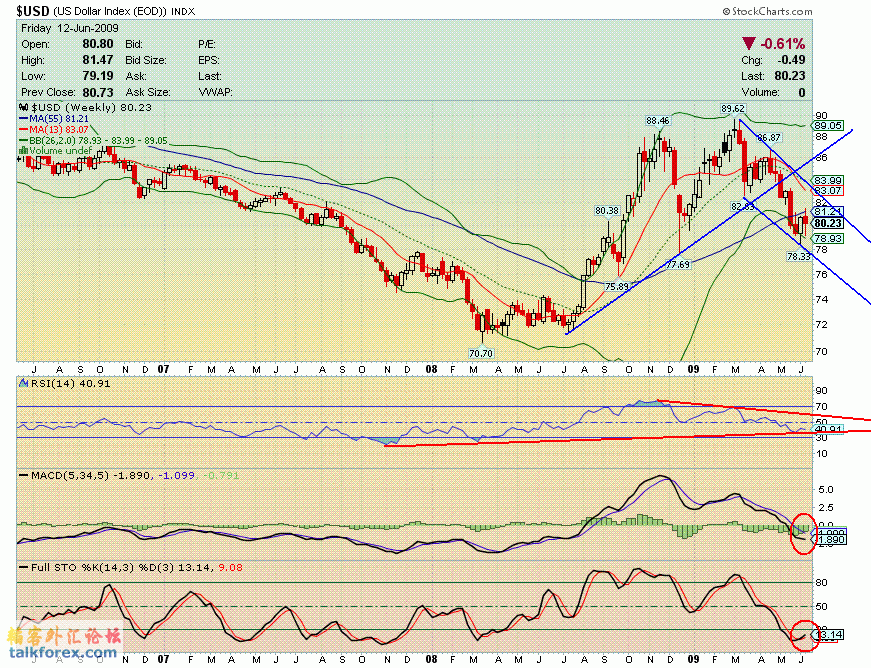Image resolution: width=871 pixels, height=668 pixels.
Task: Click the 13.14 stochastic axis tag
Action: click(829, 634)
